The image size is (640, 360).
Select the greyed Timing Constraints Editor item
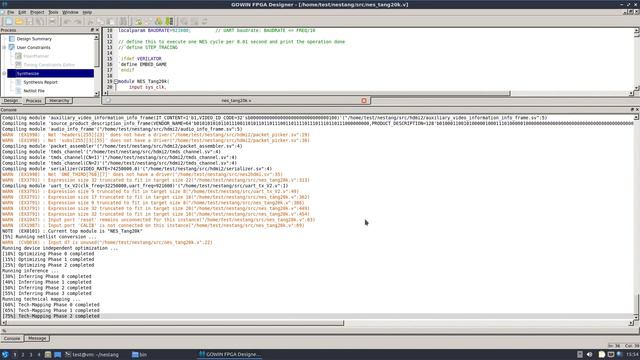click(x=49, y=64)
